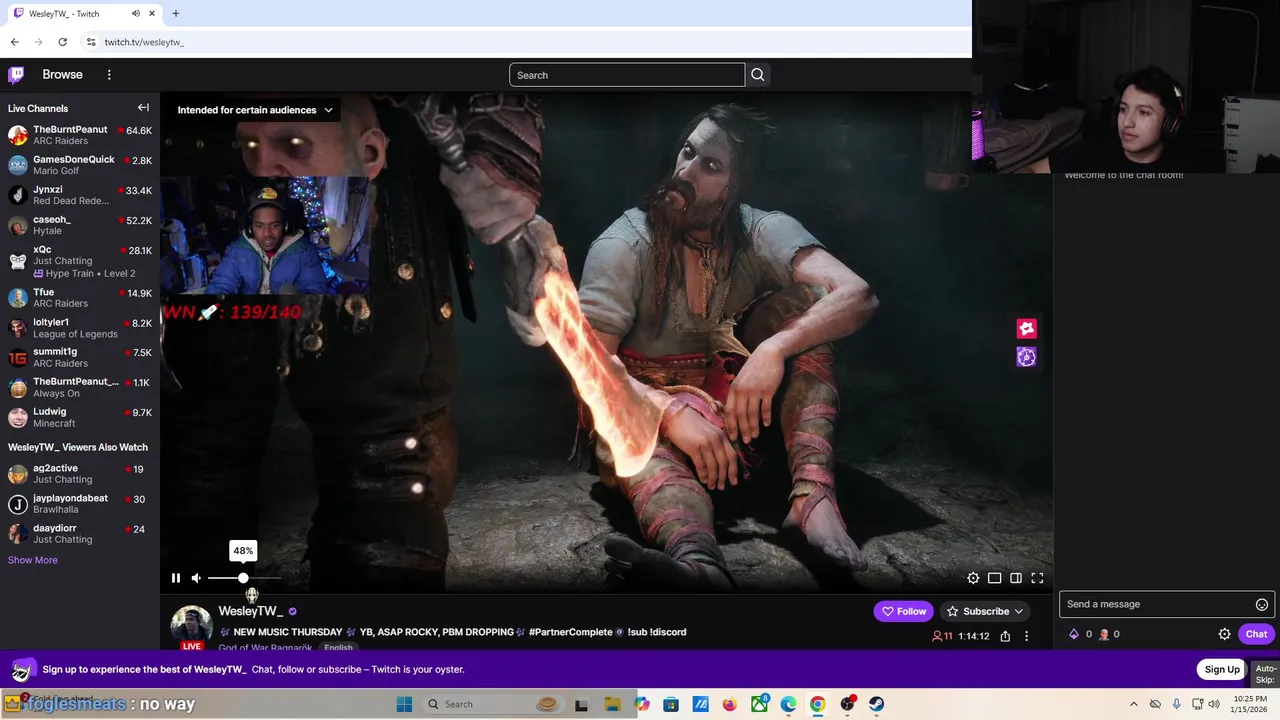Open loltyler1 League of Legends channel
This screenshot has width=1280, height=720.
pyautogui.click(x=80, y=328)
